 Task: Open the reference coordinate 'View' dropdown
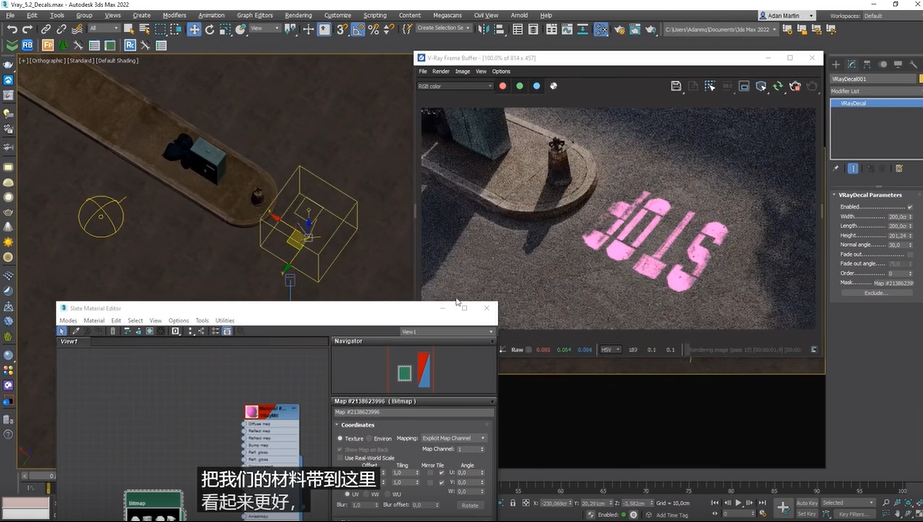(265, 28)
